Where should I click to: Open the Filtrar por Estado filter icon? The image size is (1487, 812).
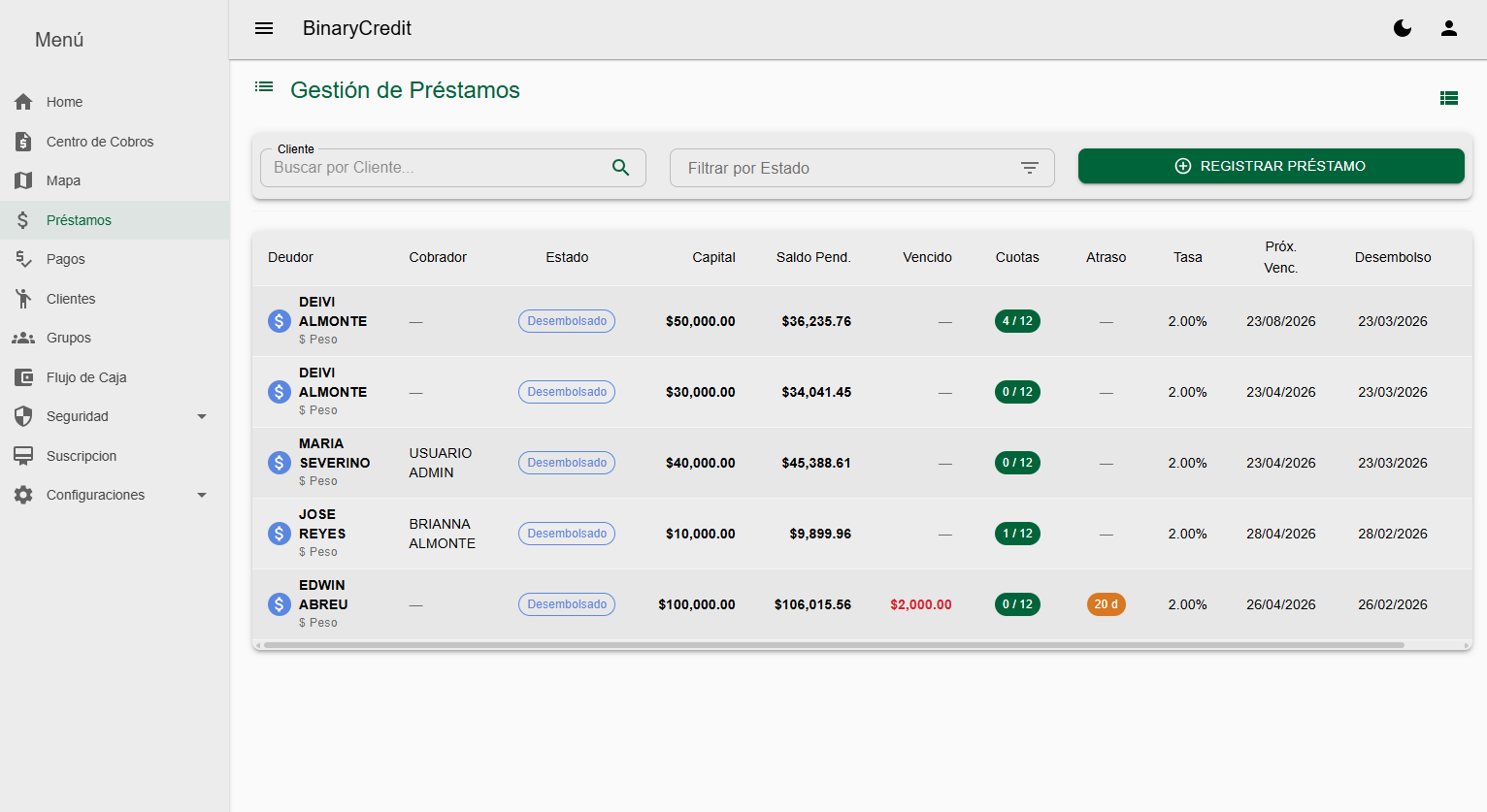tap(1030, 168)
